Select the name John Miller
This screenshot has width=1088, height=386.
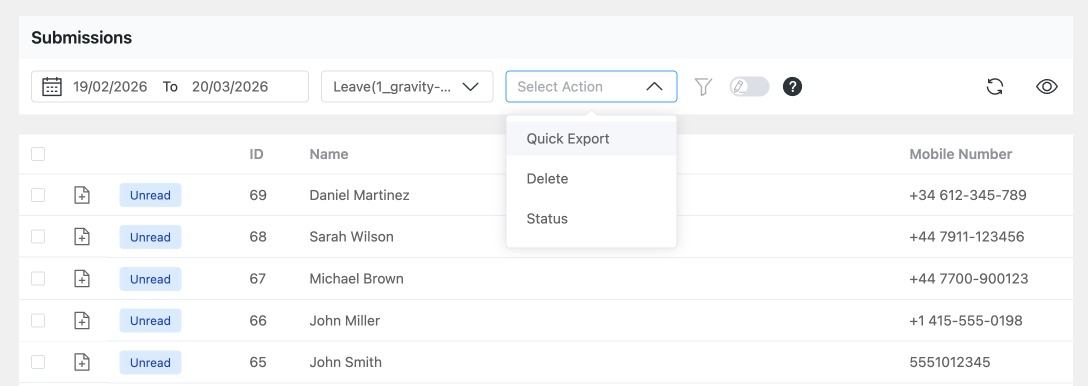pyautogui.click(x=345, y=321)
